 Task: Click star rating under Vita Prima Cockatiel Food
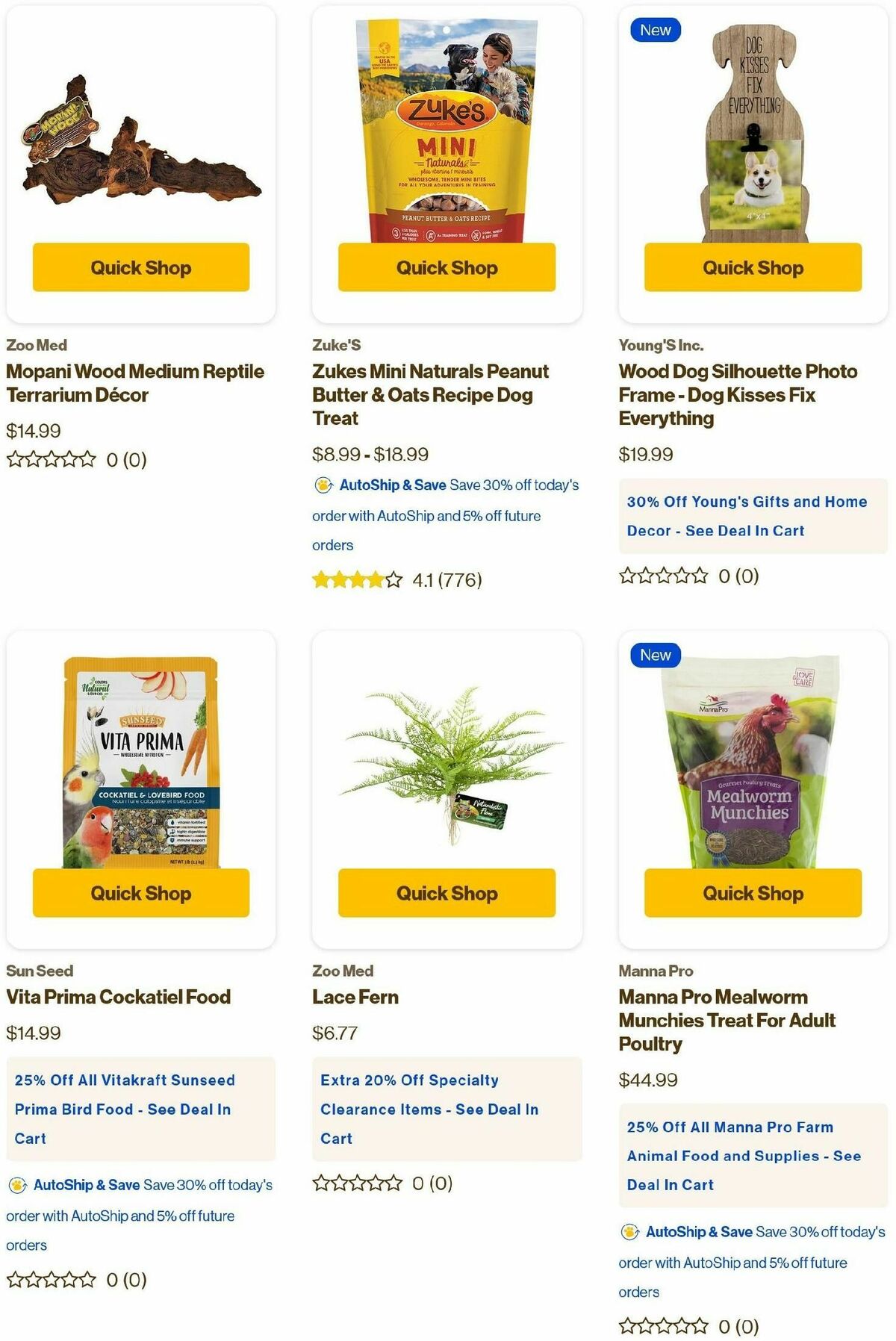point(52,1280)
